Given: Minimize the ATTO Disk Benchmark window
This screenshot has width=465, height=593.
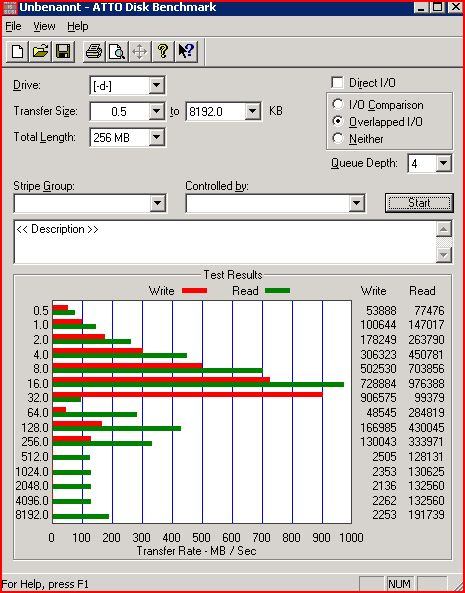Looking at the screenshot, I should click(422, 8).
